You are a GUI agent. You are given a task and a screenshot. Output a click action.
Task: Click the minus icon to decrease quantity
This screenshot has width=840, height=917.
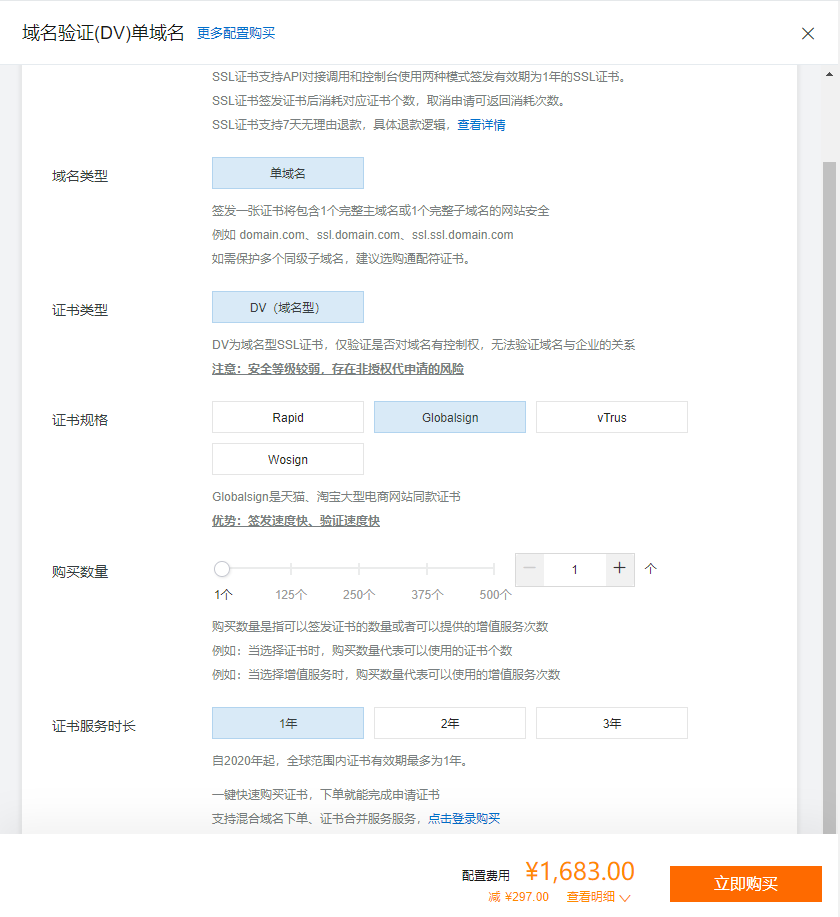pos(530,569)
